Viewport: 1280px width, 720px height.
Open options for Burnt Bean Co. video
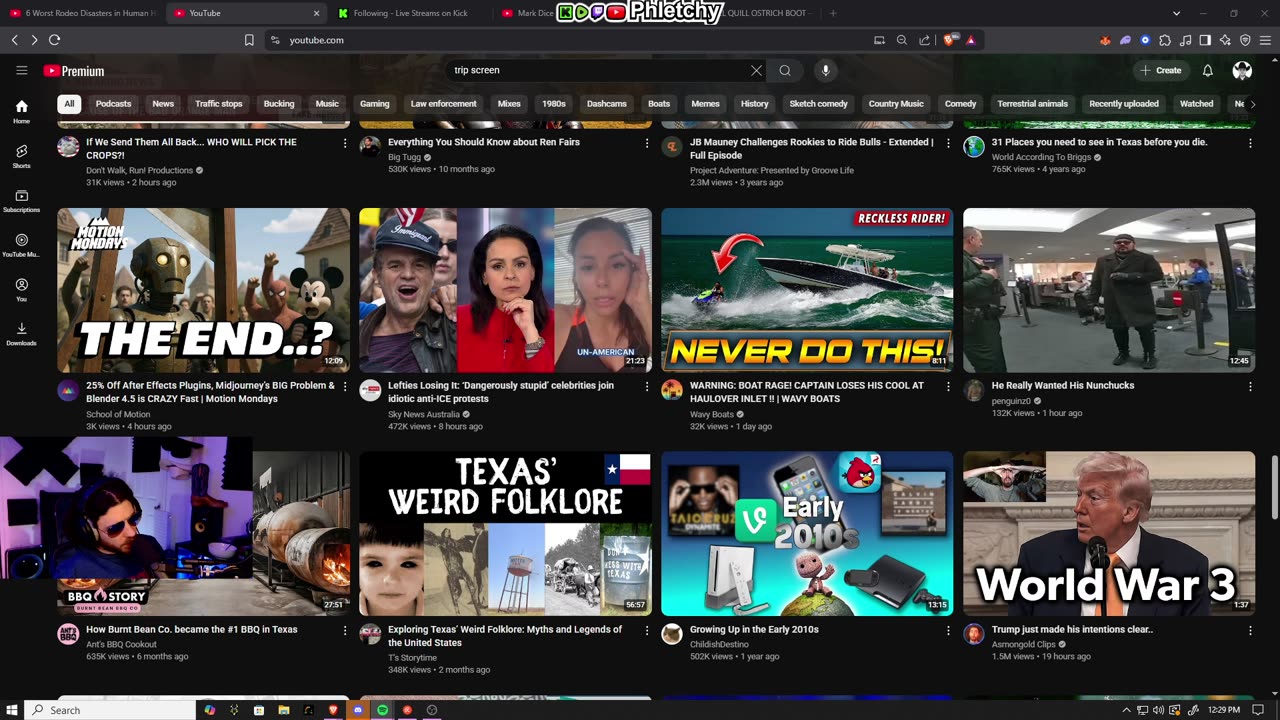[x=345, y=630]
